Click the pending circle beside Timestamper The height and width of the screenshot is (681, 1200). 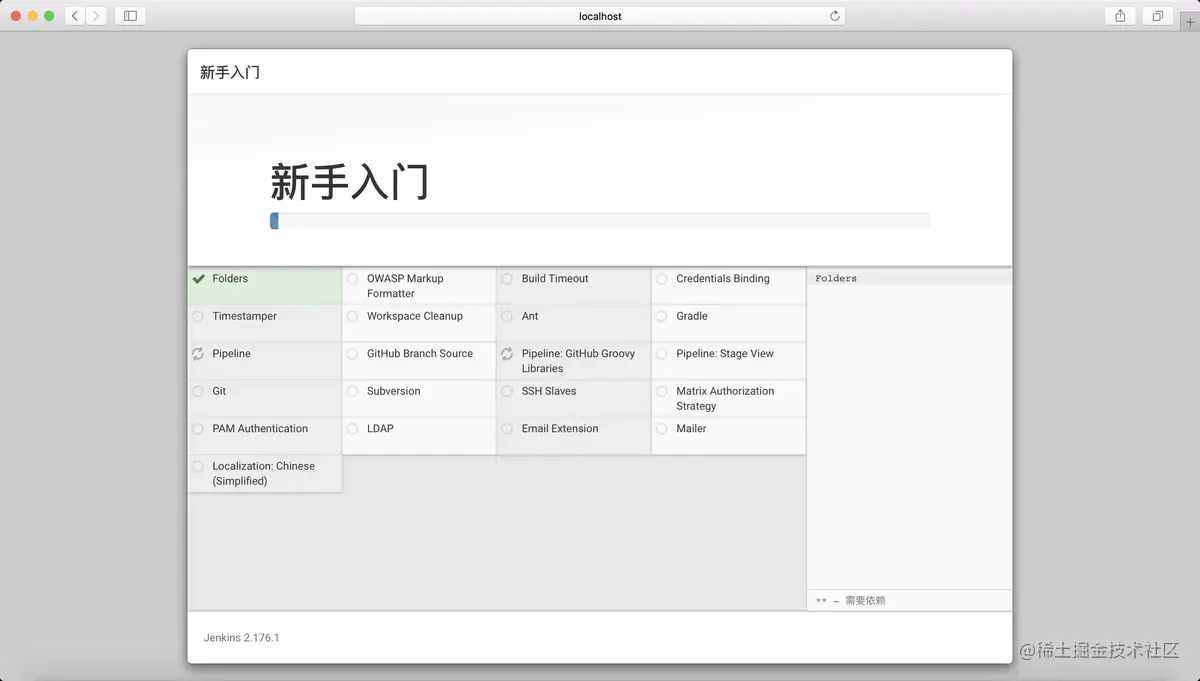(x=198, y=316)
